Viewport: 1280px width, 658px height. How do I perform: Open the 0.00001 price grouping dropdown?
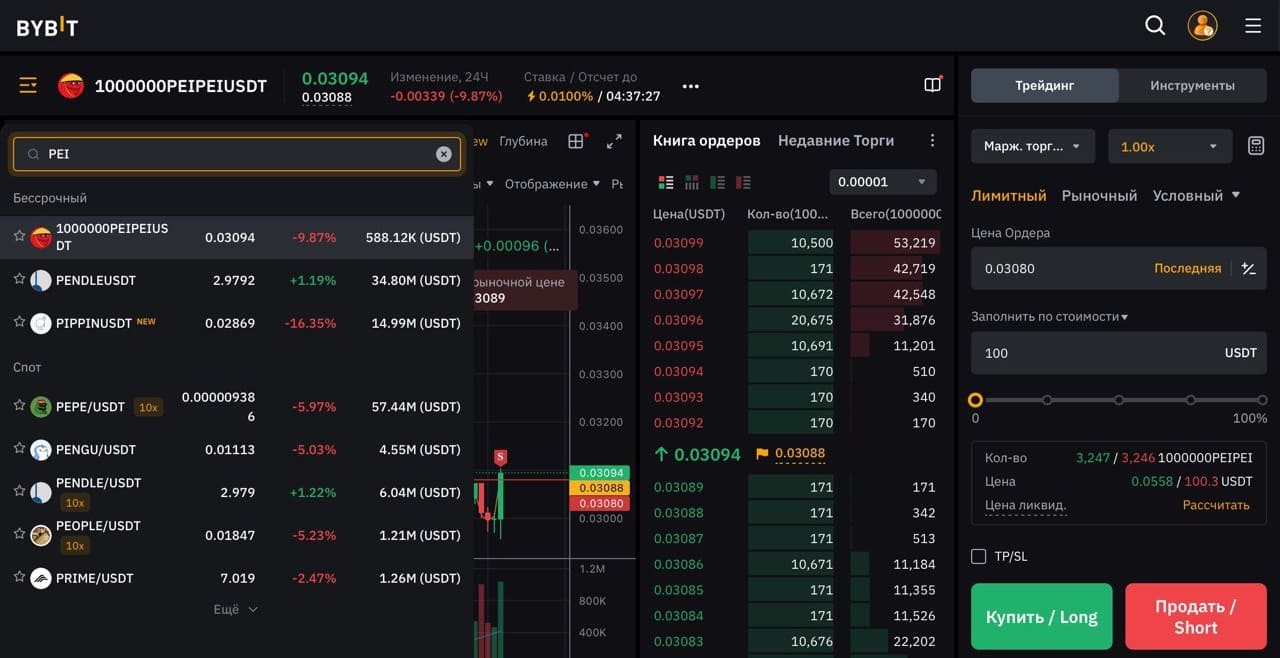(883, 182)
